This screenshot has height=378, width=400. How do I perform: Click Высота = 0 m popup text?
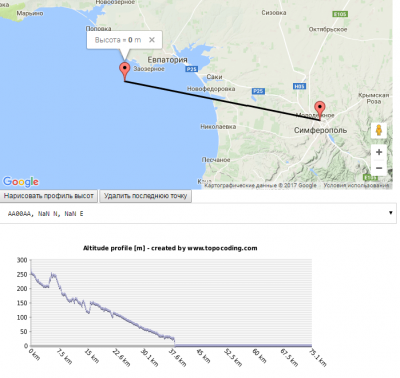[x=118, y=40]
